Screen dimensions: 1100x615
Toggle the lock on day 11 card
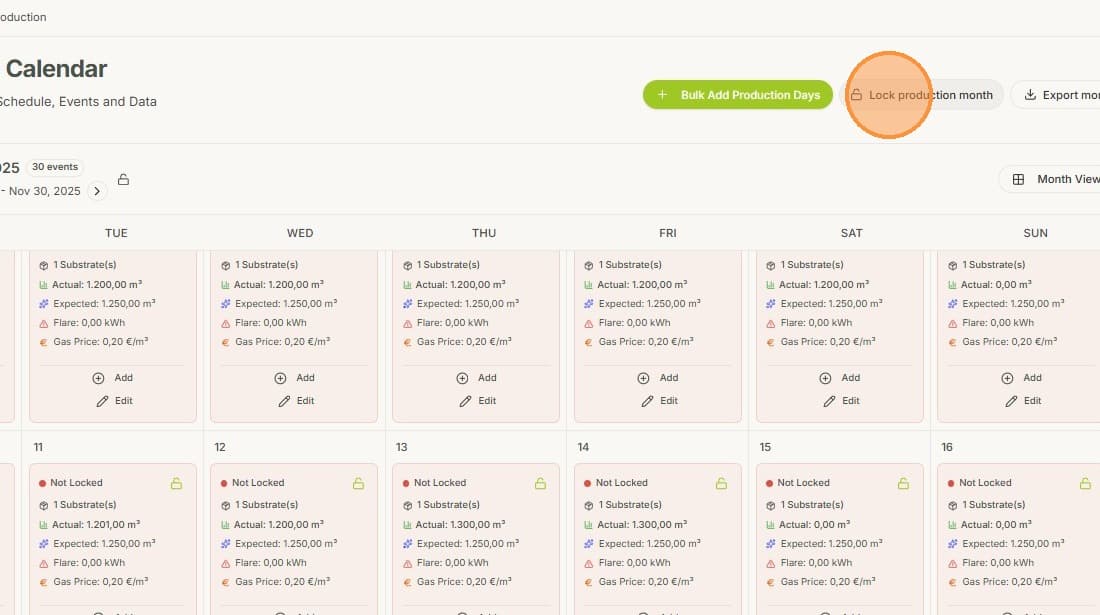(x=176, y=483)
